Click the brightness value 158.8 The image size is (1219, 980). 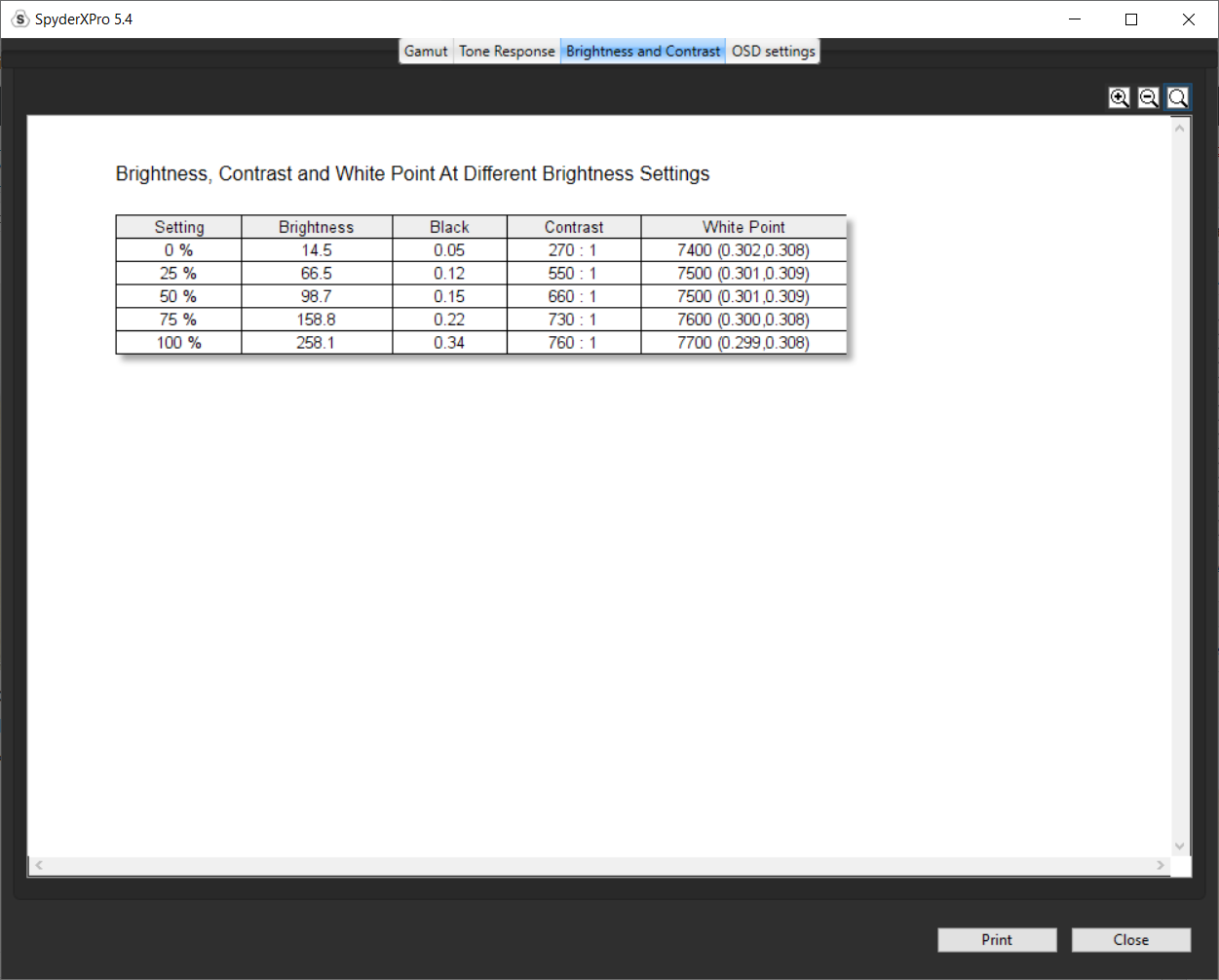[x=317, y=320]
